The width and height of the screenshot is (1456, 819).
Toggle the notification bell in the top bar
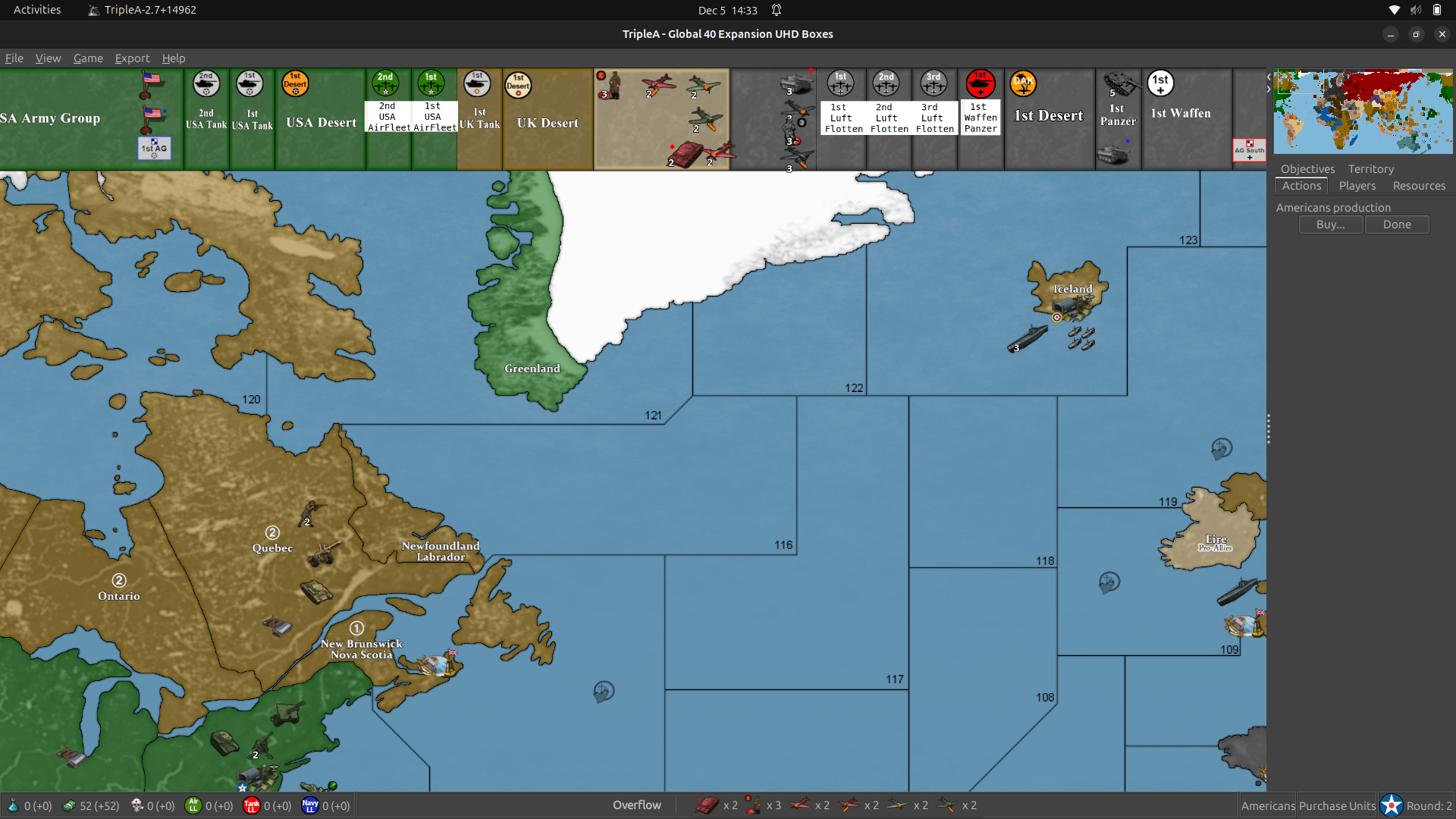[775, 10]
